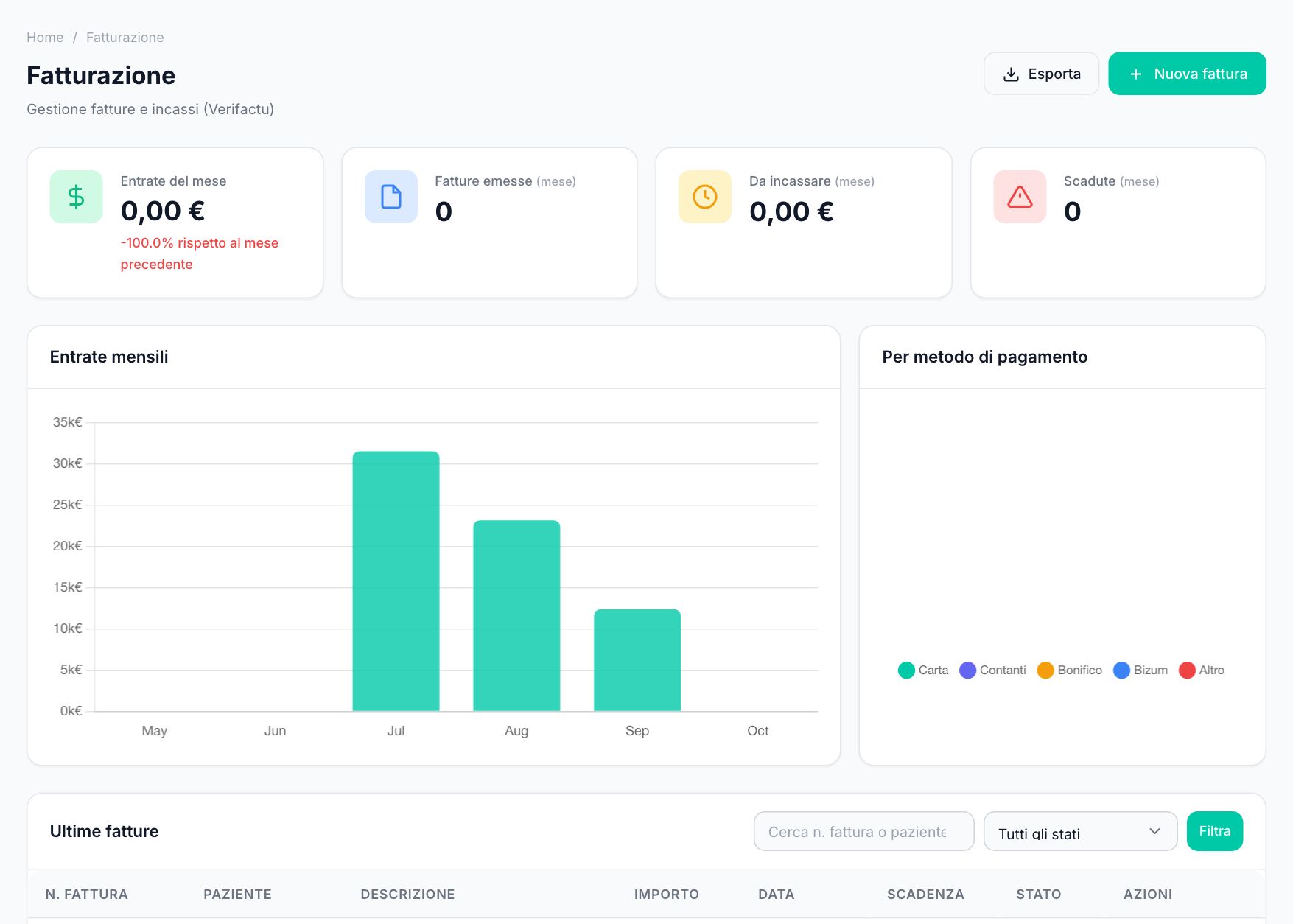1293x924 pixels.
Task: Toggle the Bizum legend entry
Action: click(x=1140, y=671)
